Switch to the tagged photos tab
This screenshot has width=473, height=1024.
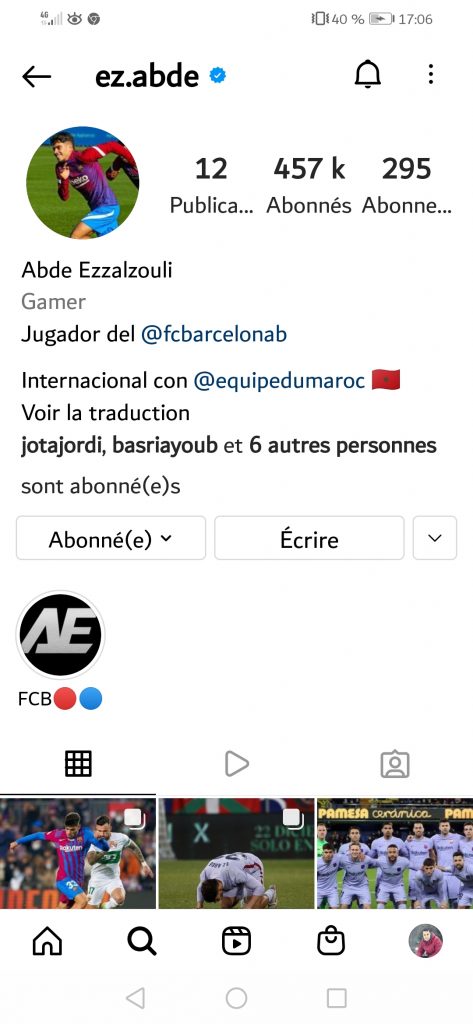point(395,763)
